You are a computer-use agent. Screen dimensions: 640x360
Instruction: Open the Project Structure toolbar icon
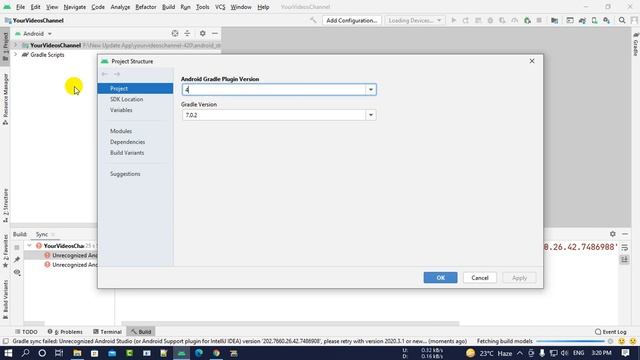click(554, 20)
